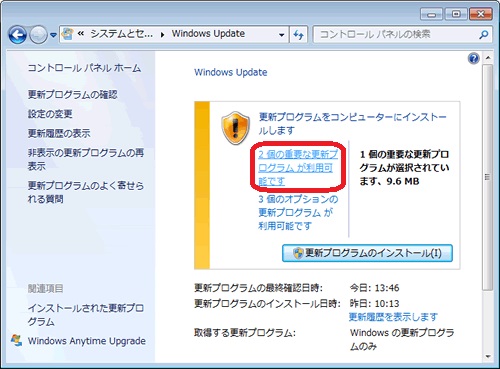This screenshot has width=500, height=369.
Task: Click the refresh button beside address bar
Action: [298, 34]
